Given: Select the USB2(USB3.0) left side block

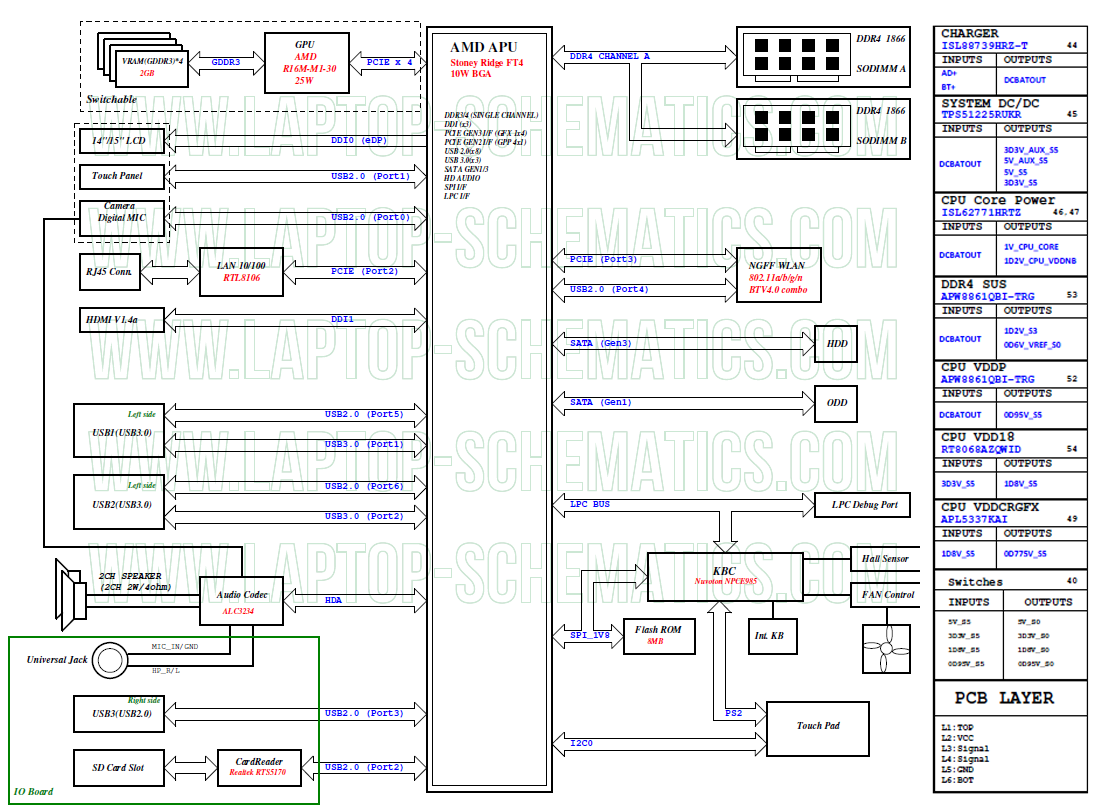Looking at the screenshot, I should tap(119, 502).
